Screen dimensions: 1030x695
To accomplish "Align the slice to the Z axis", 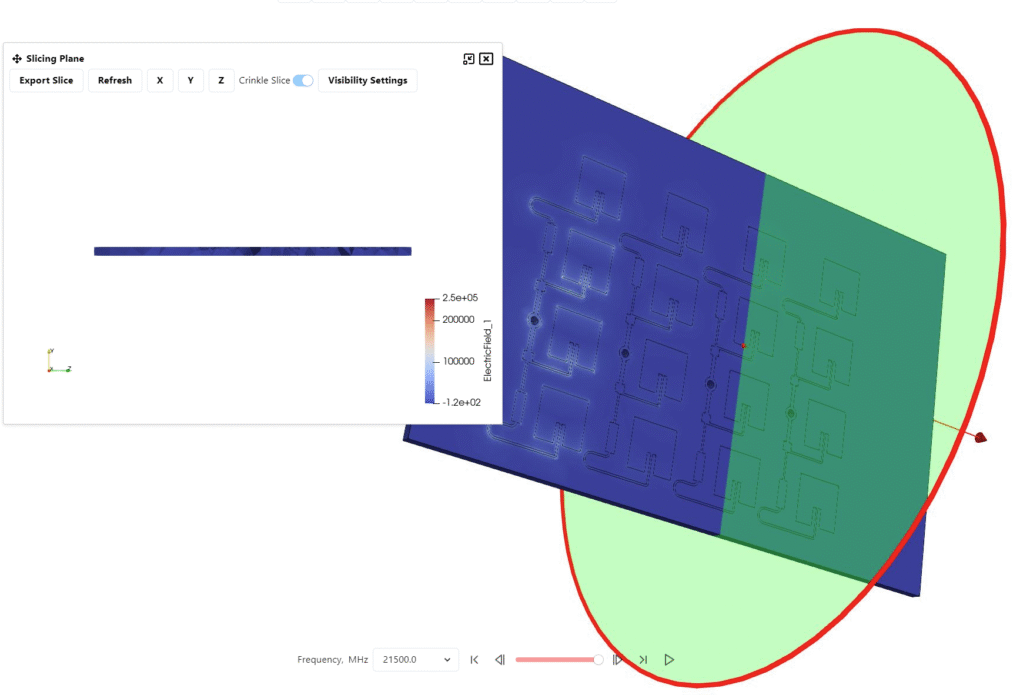I will click(x=221, y=81).
